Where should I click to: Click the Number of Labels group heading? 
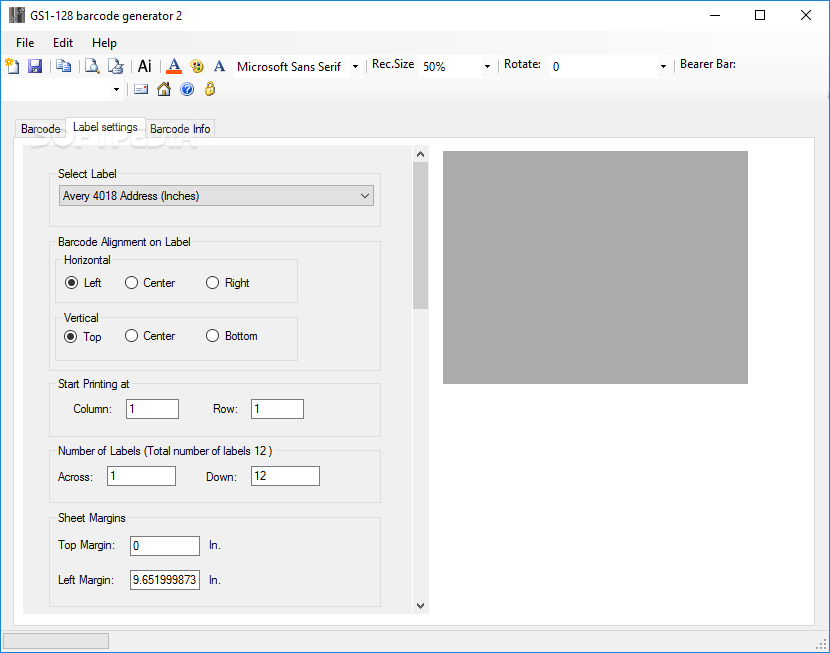click(165, 451)
